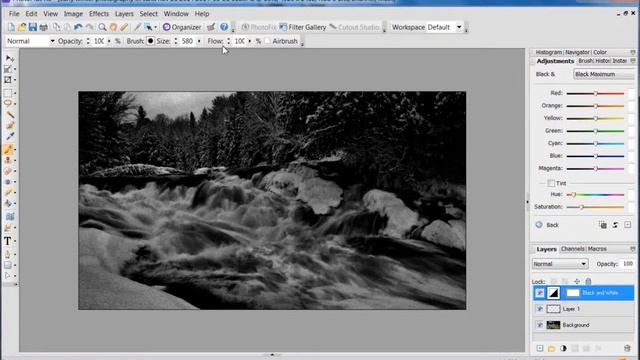640x360 pixels.
Task: Select the rectangle selection tool
Action: click(8, 93)
